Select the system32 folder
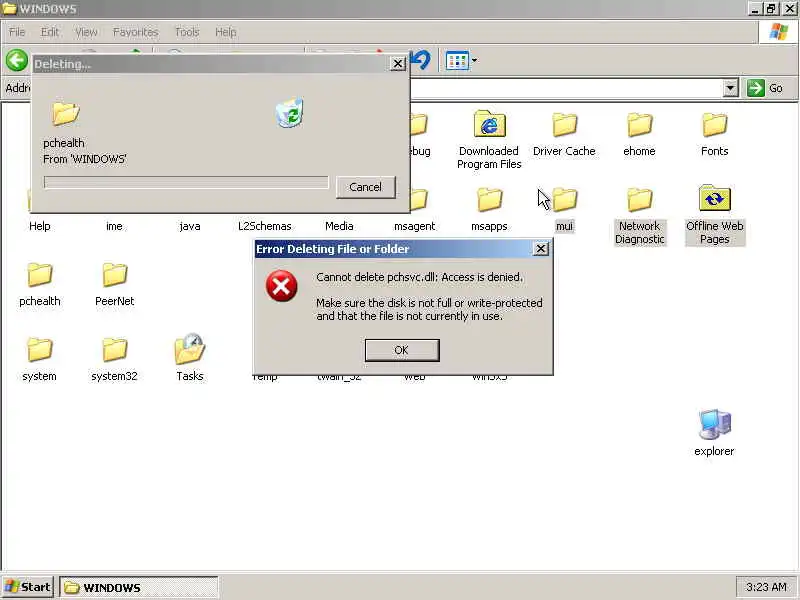The width and height of the screenshot is (800, 600). coord(114,359)
